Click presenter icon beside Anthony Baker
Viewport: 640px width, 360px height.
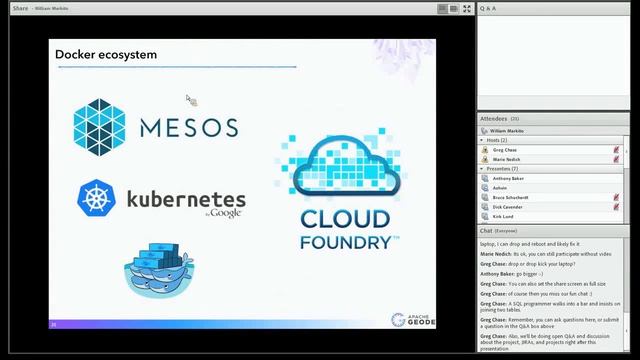[x=485, y=178]
